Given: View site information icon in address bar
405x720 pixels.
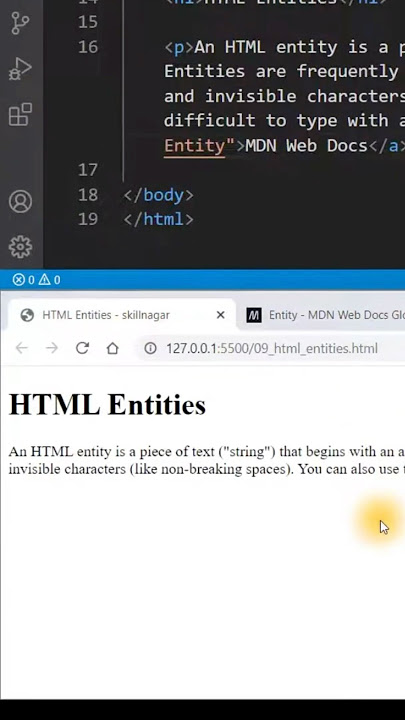Looking at the screenshot, I should [150, 349].
